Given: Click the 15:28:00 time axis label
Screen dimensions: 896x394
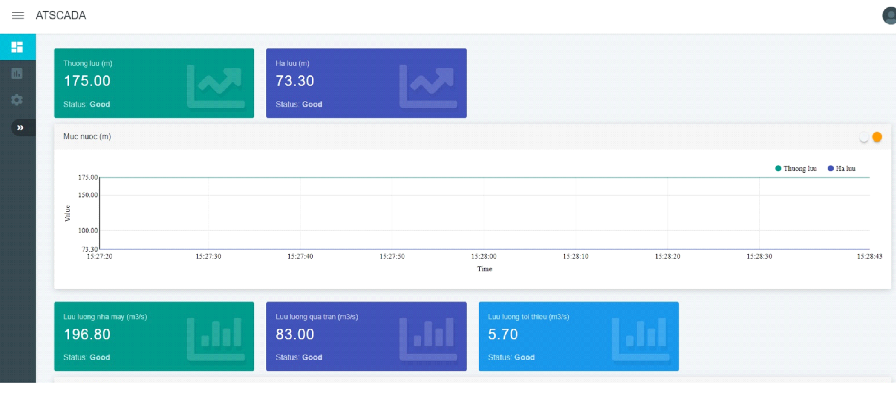Looking at the screenshot, I should point(483,257).
